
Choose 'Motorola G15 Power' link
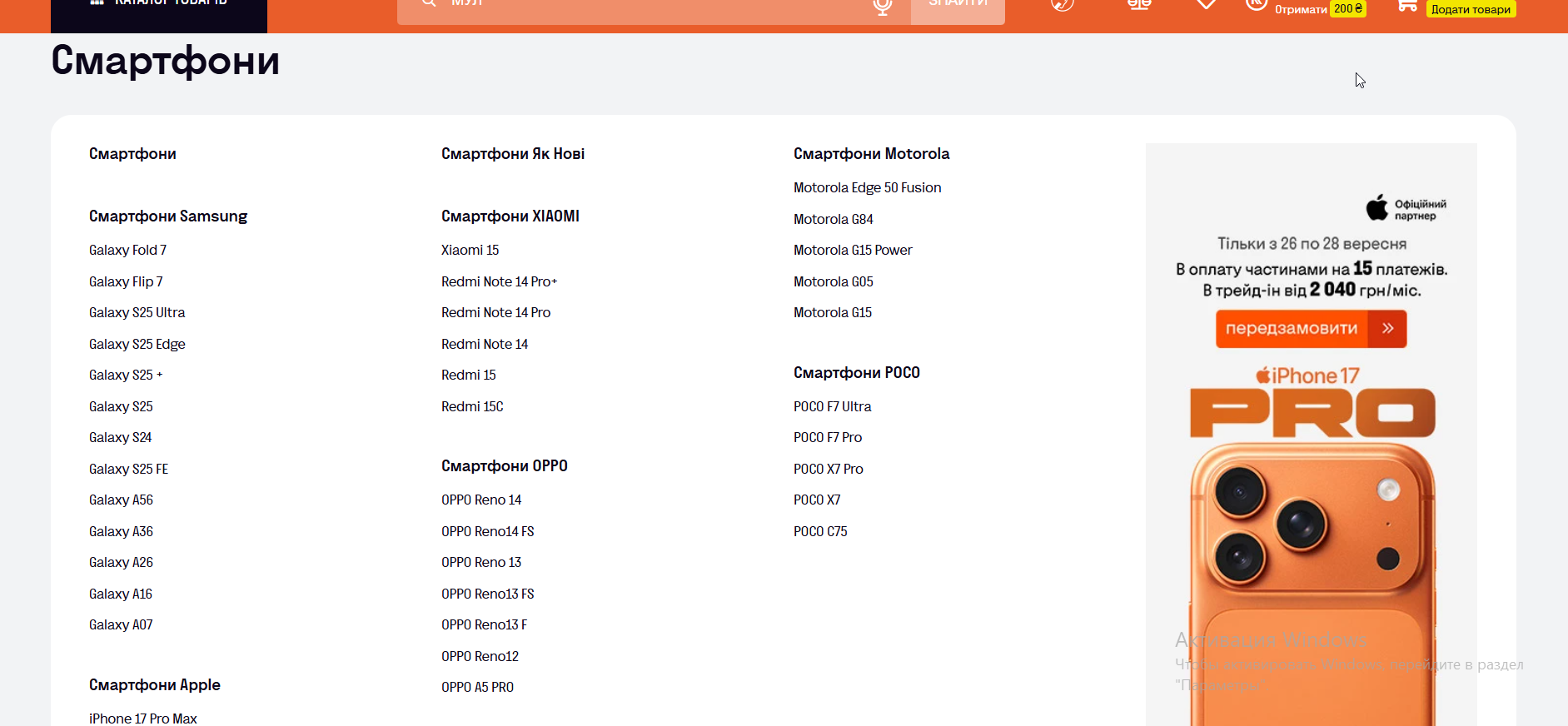click(x=853, y=251)
